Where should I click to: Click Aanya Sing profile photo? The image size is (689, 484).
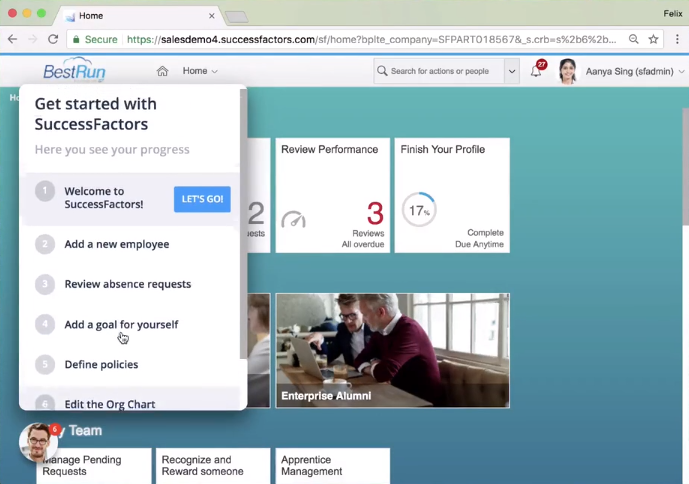pos(567,71)
